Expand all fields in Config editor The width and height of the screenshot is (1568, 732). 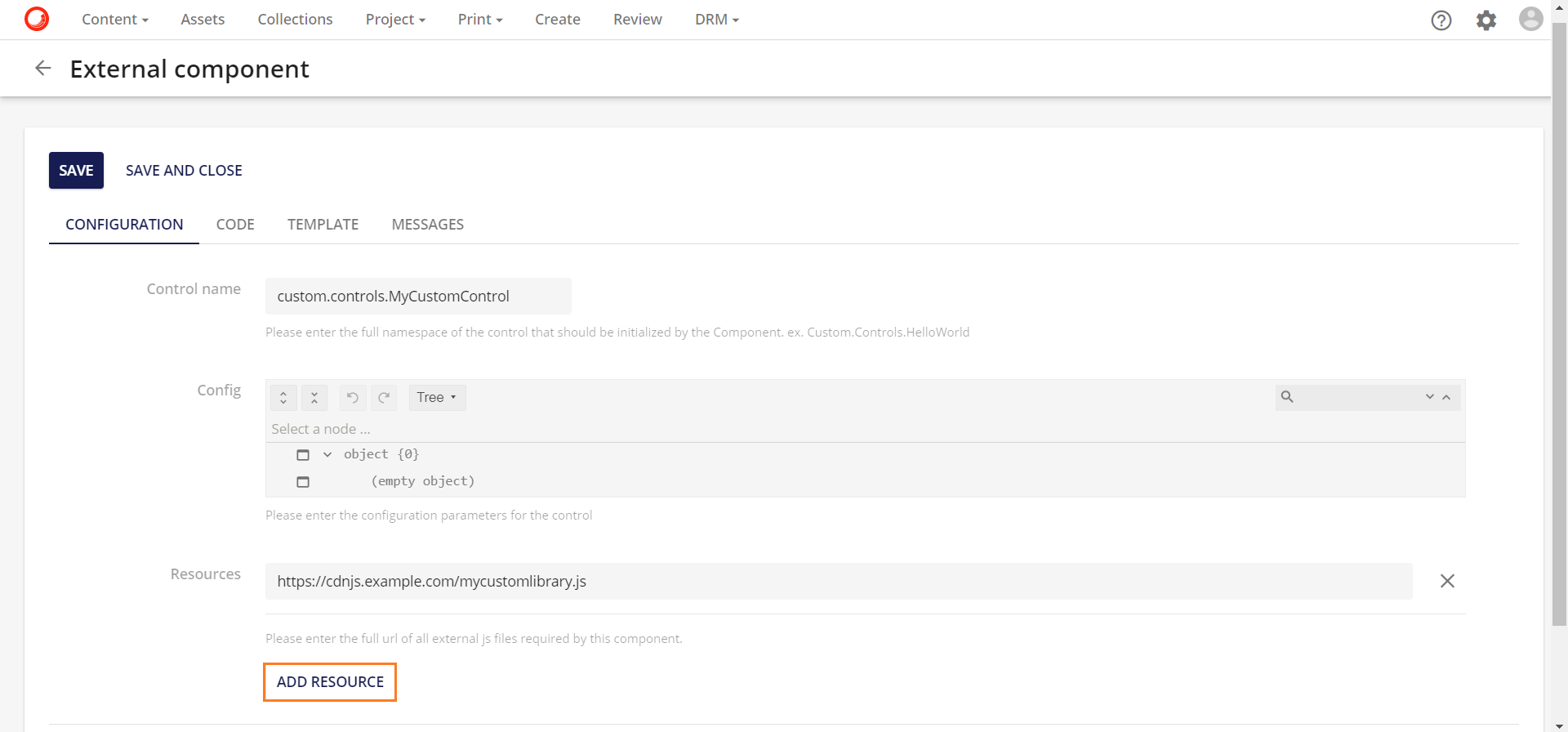[x=283, y=398]
